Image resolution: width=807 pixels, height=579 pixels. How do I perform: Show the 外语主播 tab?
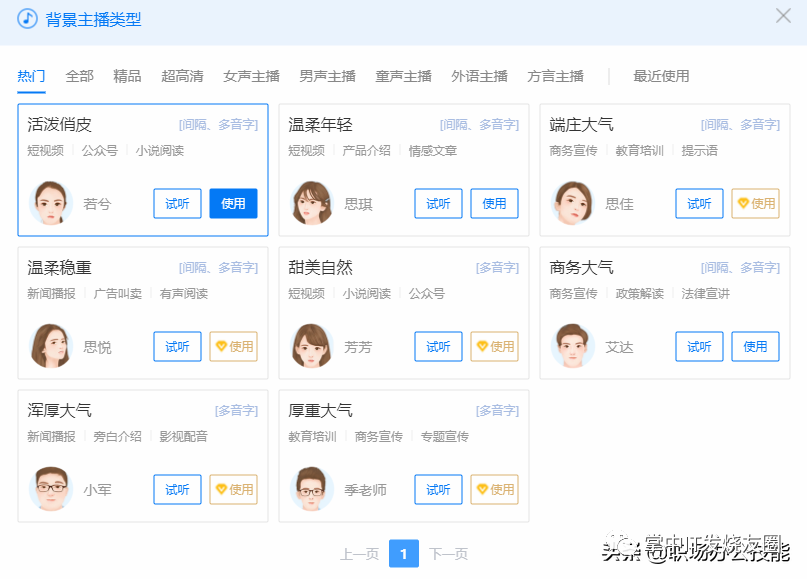(479, 76)
